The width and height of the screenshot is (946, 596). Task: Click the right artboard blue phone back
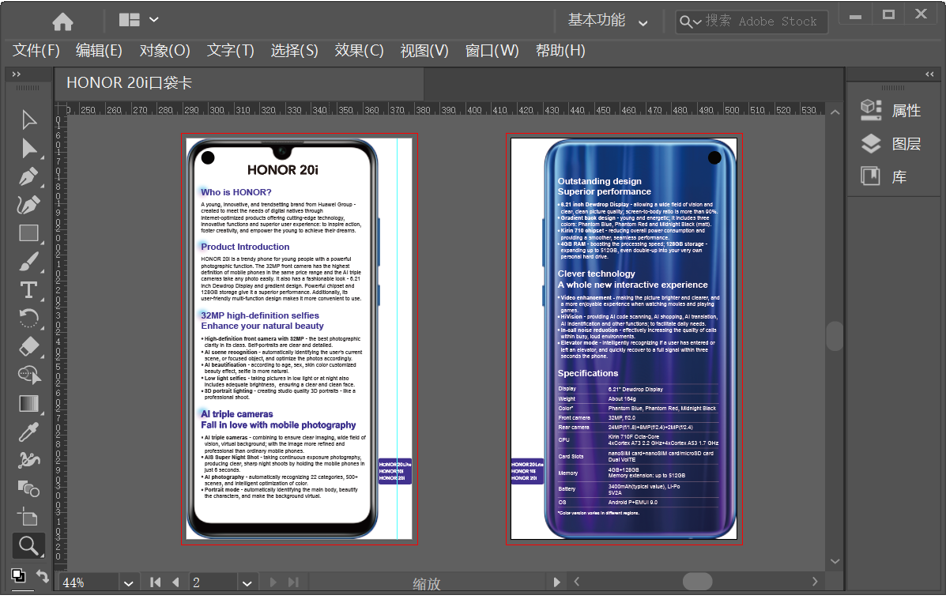tap(640, 338)
